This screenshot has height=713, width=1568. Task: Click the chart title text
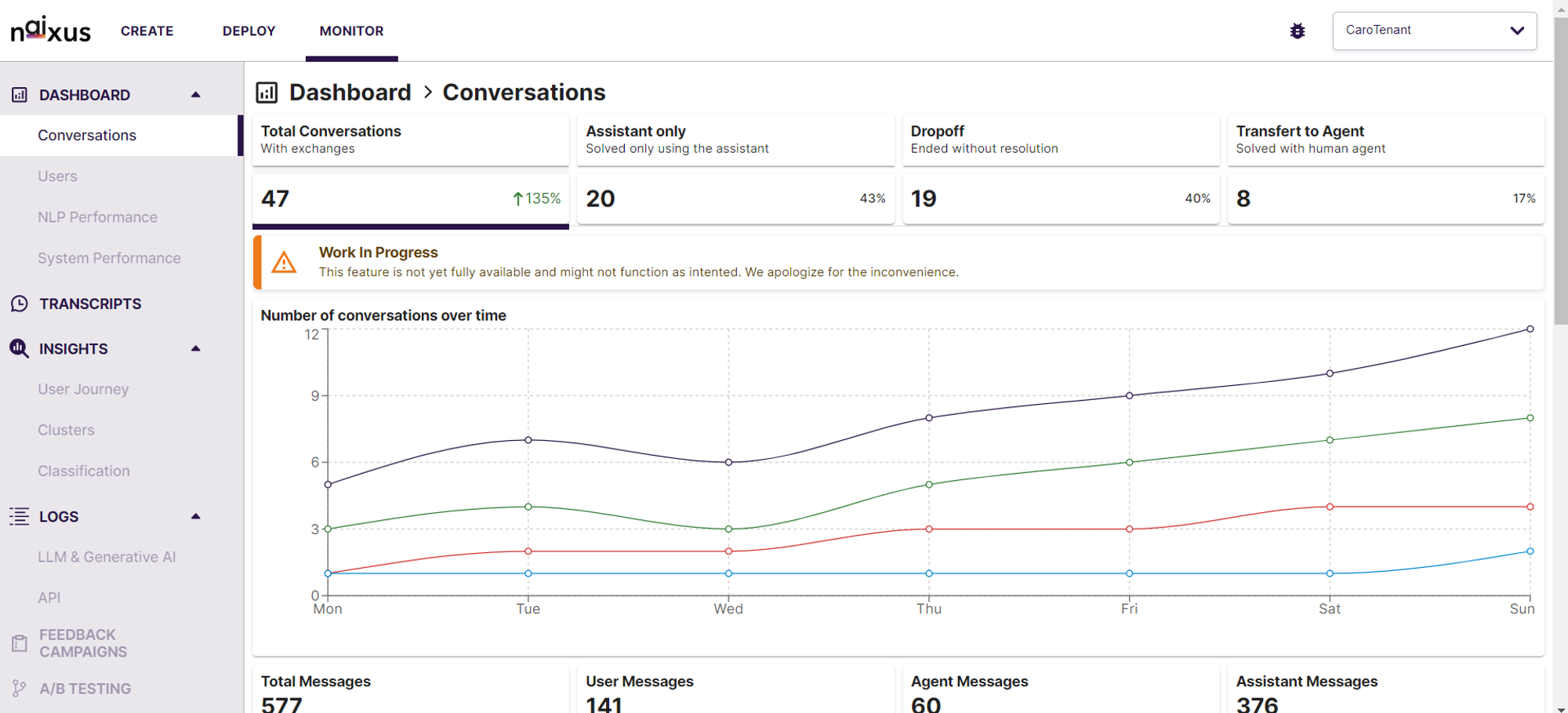[x=383, y=315]
